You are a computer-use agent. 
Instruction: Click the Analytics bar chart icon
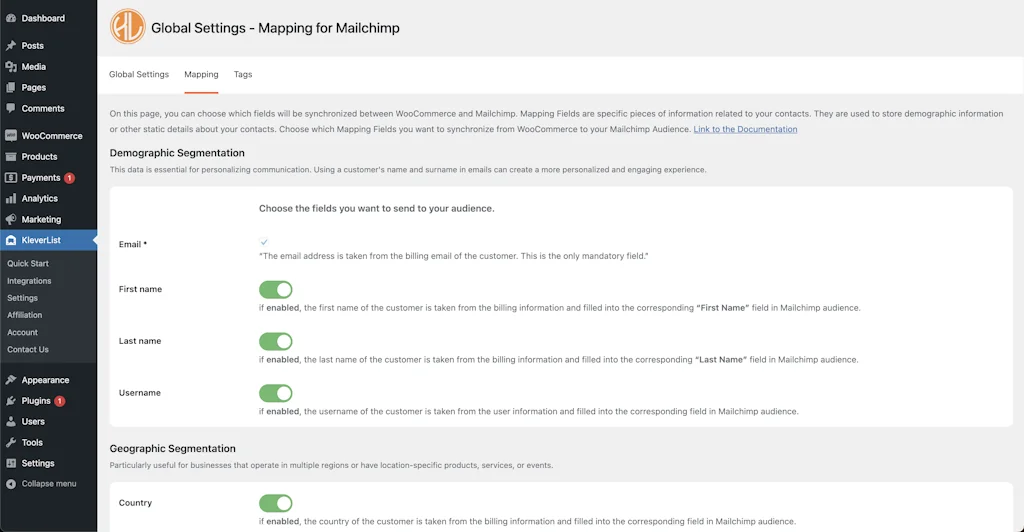point(11,198)
